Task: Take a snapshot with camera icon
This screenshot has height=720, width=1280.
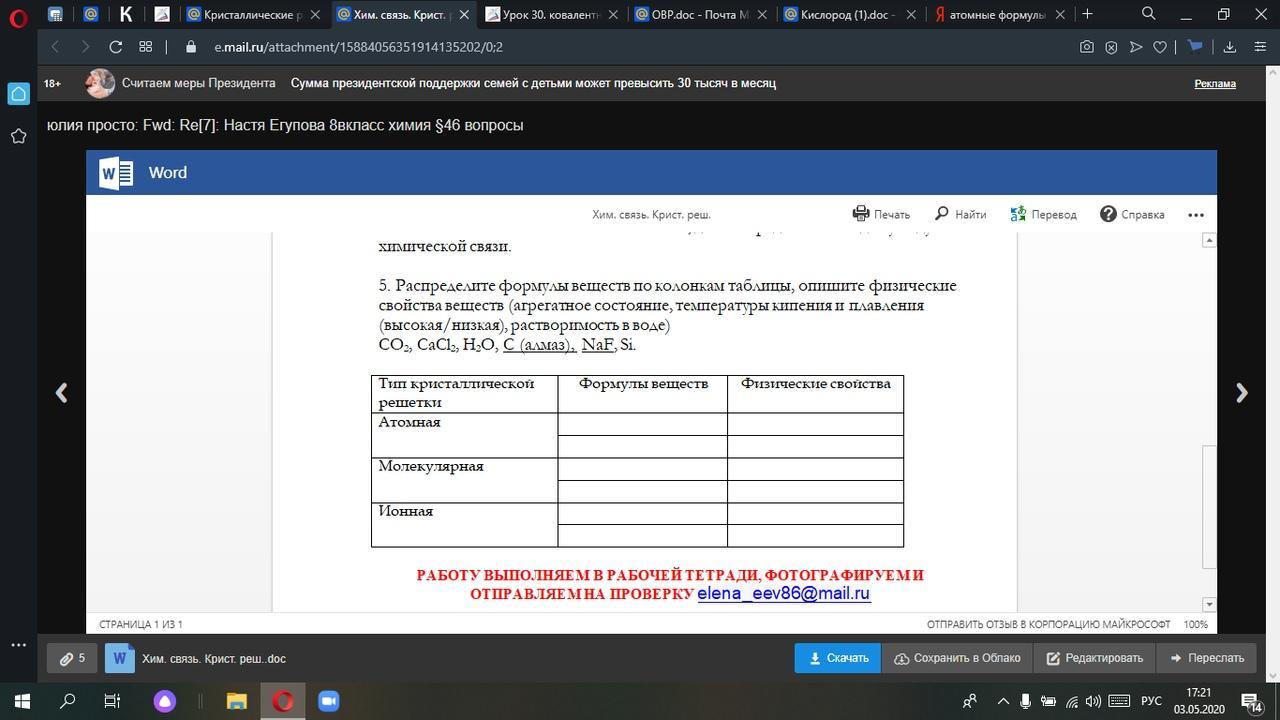Action: click(x=1087, y=47)
